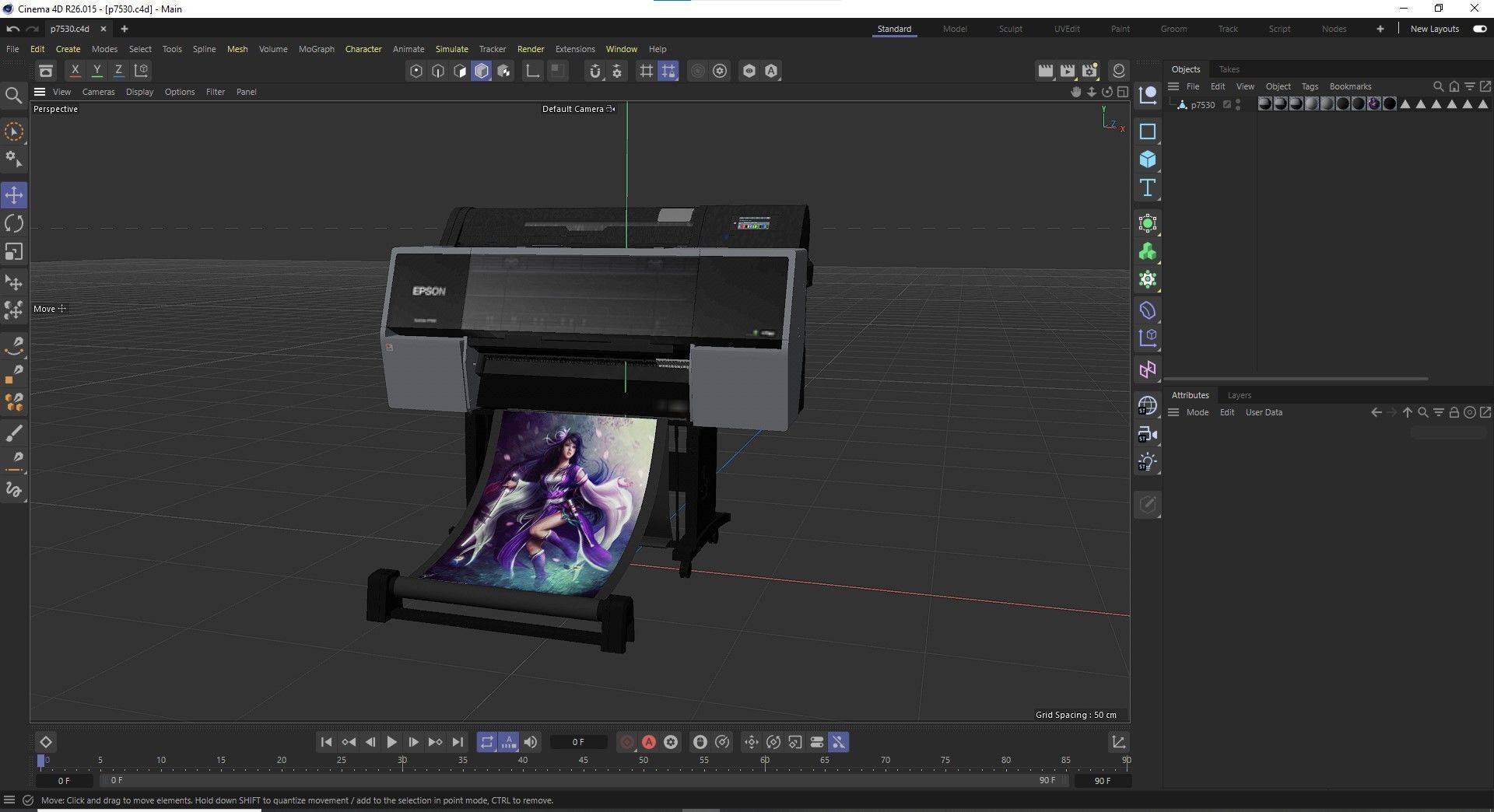
Task: Toggle X axis lock
Action: 75,70
